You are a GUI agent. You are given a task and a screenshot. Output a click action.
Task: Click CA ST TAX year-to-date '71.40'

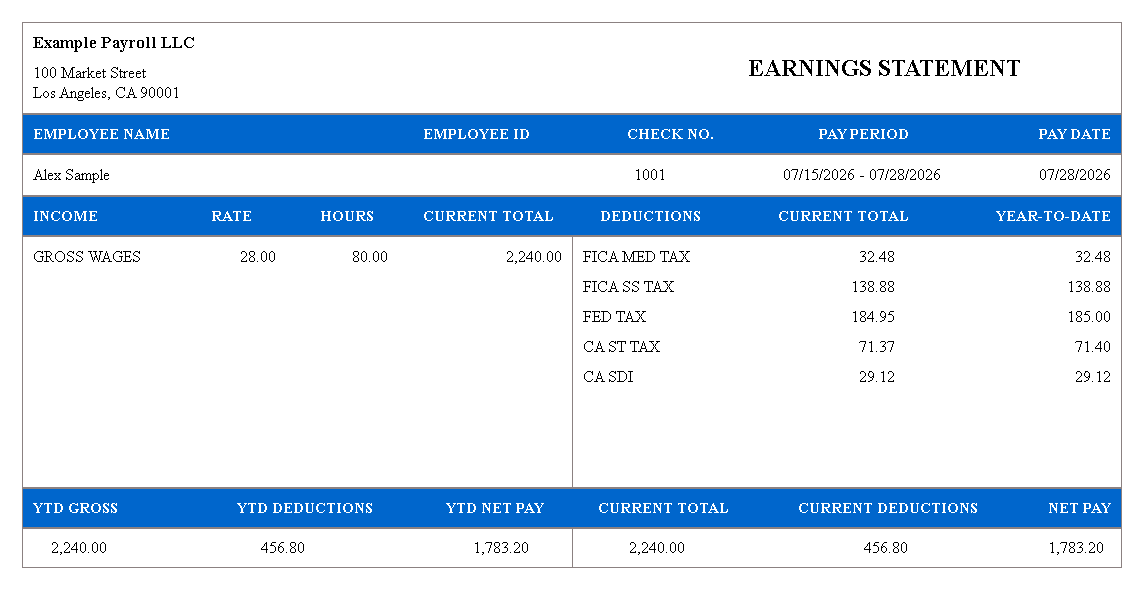1093,346
